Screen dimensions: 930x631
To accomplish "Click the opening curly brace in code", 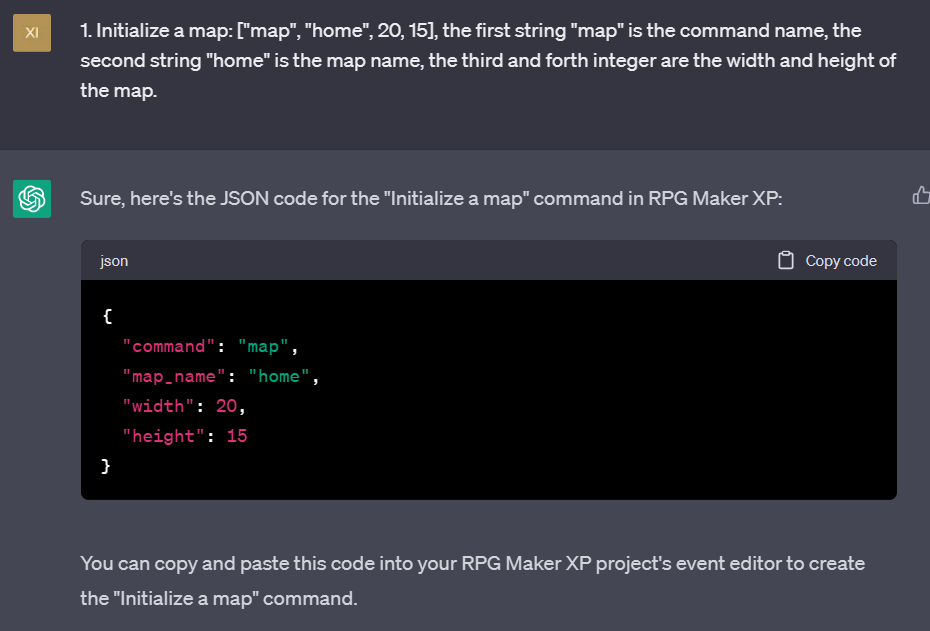I will pos(107,316).
